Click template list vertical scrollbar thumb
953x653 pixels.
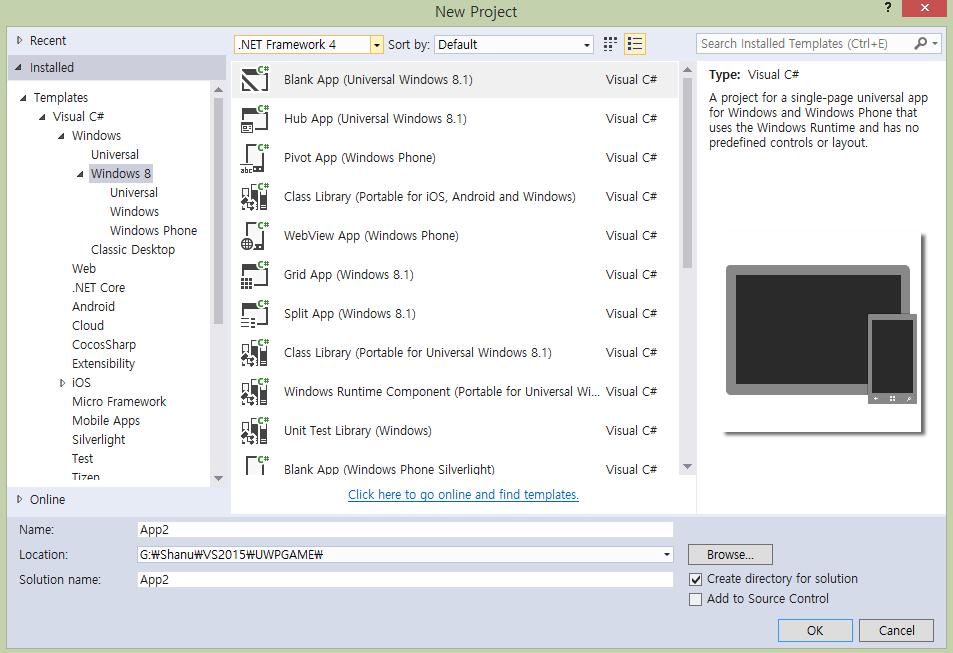tap(687, 173)
